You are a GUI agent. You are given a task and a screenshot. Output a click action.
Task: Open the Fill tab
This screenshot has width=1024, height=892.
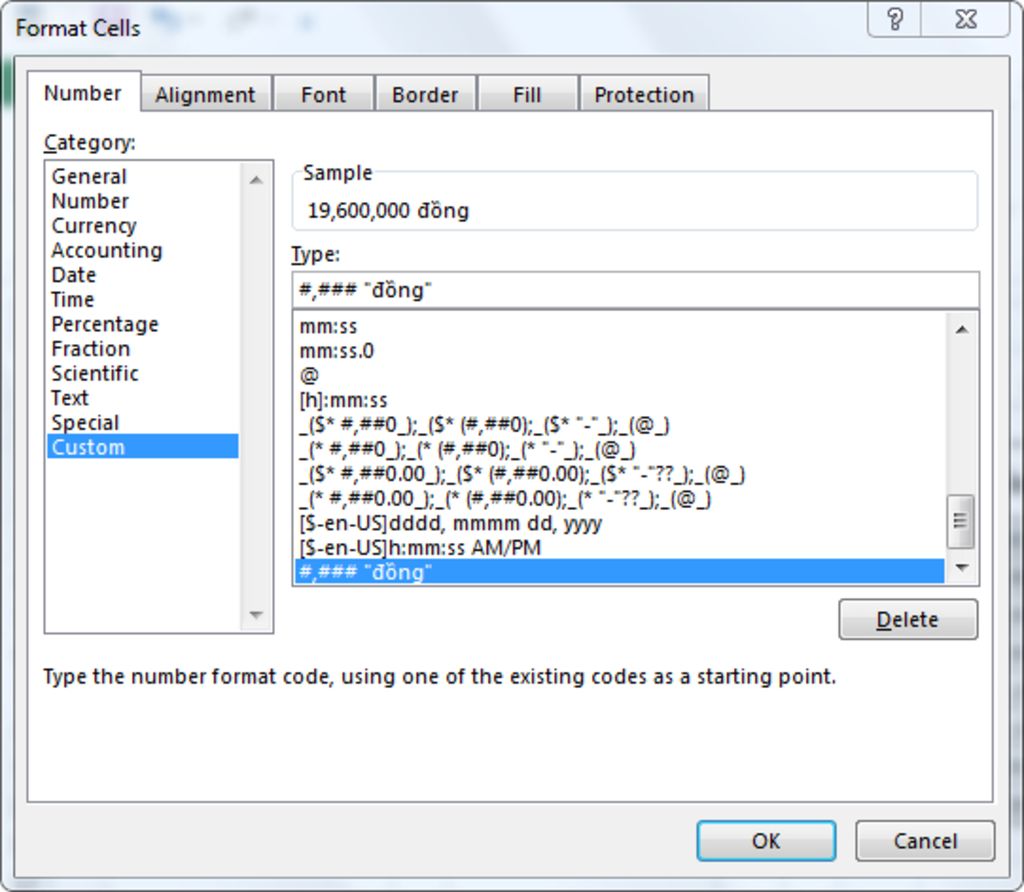(x=527, y=95)
